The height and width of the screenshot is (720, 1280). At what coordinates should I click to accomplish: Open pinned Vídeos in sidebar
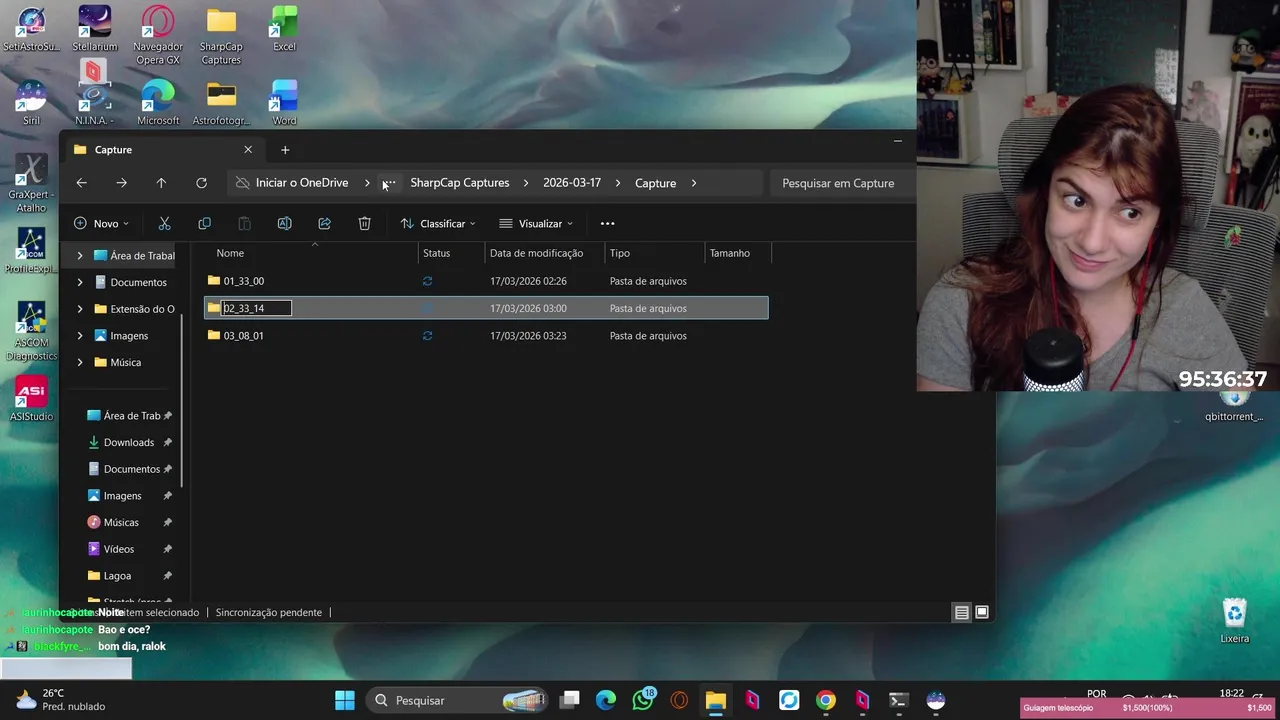[x=118, y=549]
